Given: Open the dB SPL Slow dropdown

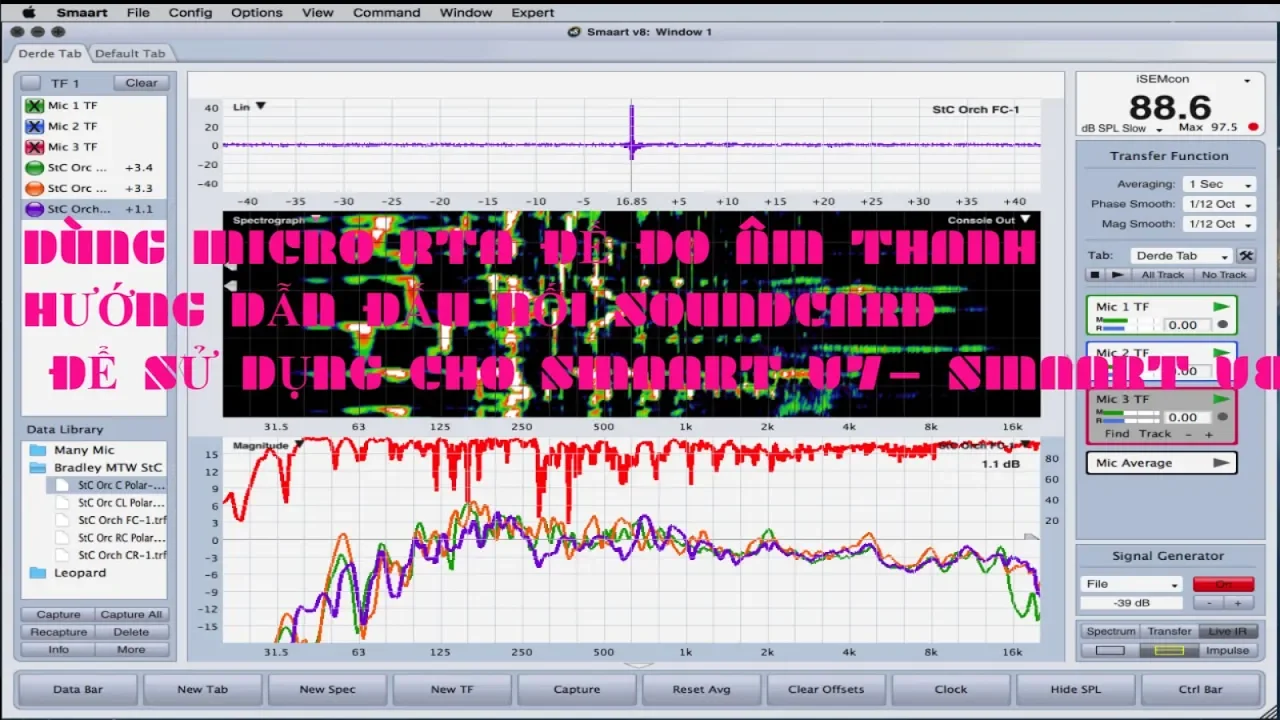Looking at the screenshot, I should [1118, 128].
